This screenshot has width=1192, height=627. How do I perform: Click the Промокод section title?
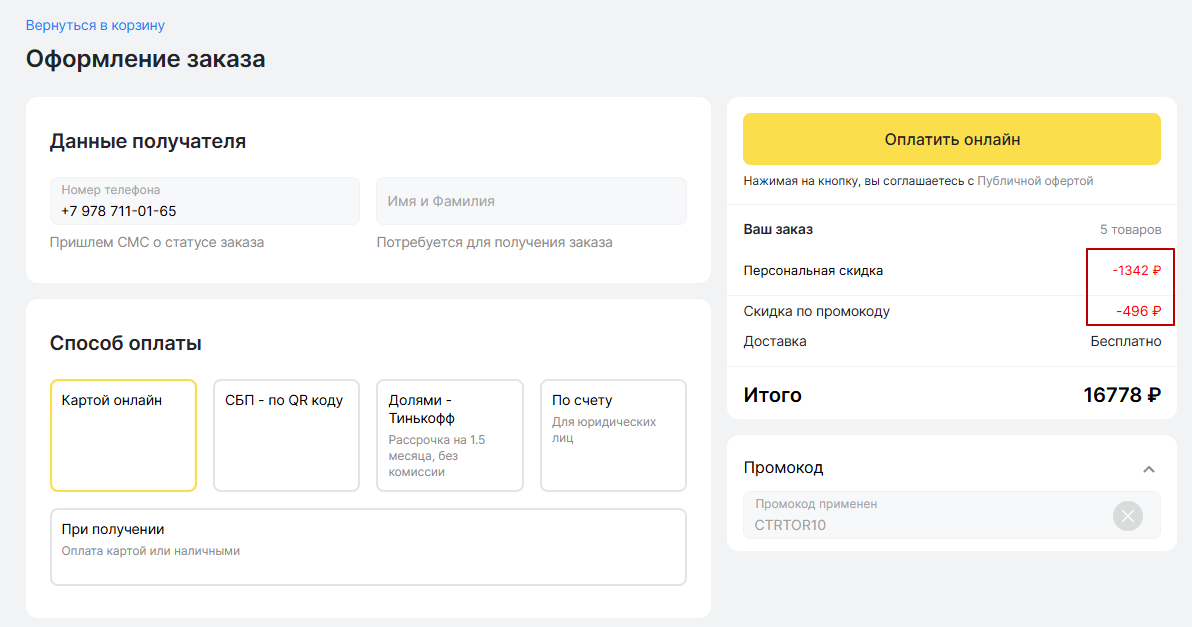(x=784, y=468)
